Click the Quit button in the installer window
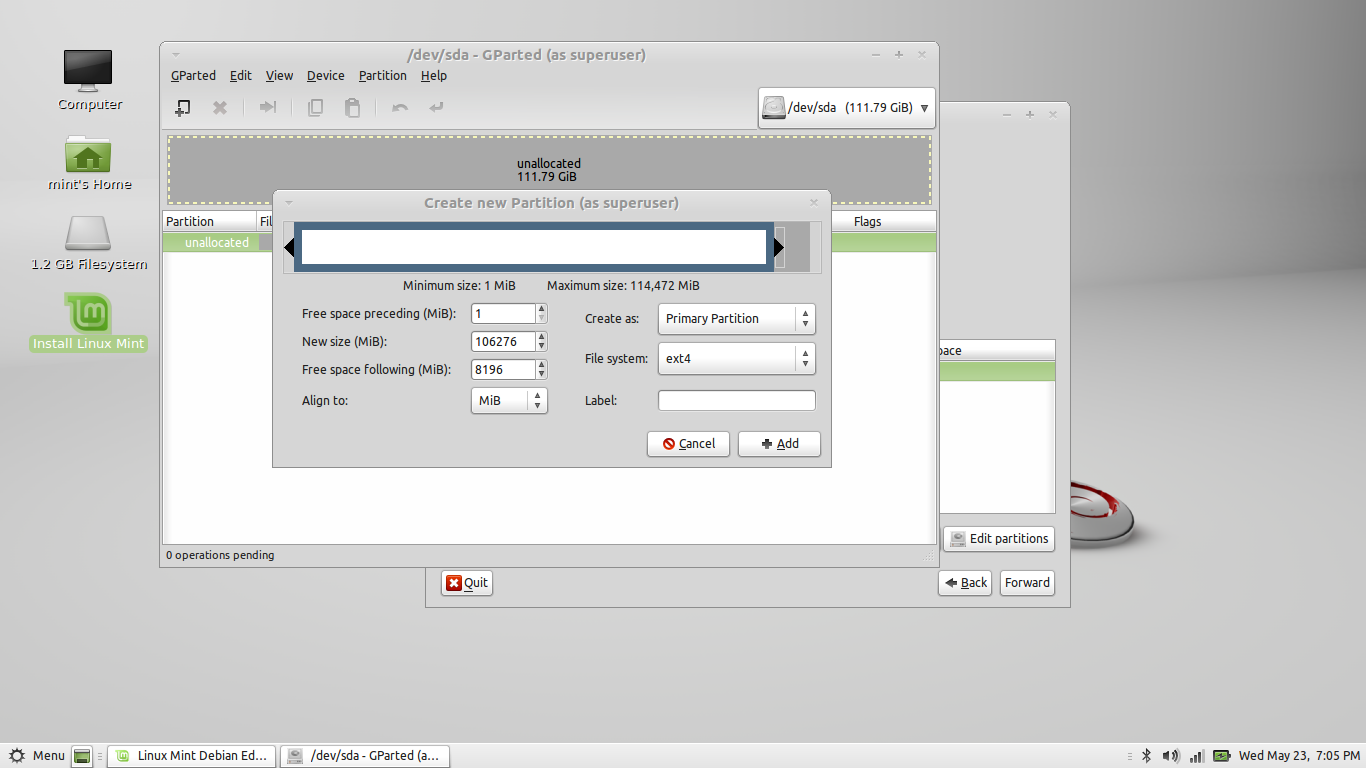 click(467, 583)
